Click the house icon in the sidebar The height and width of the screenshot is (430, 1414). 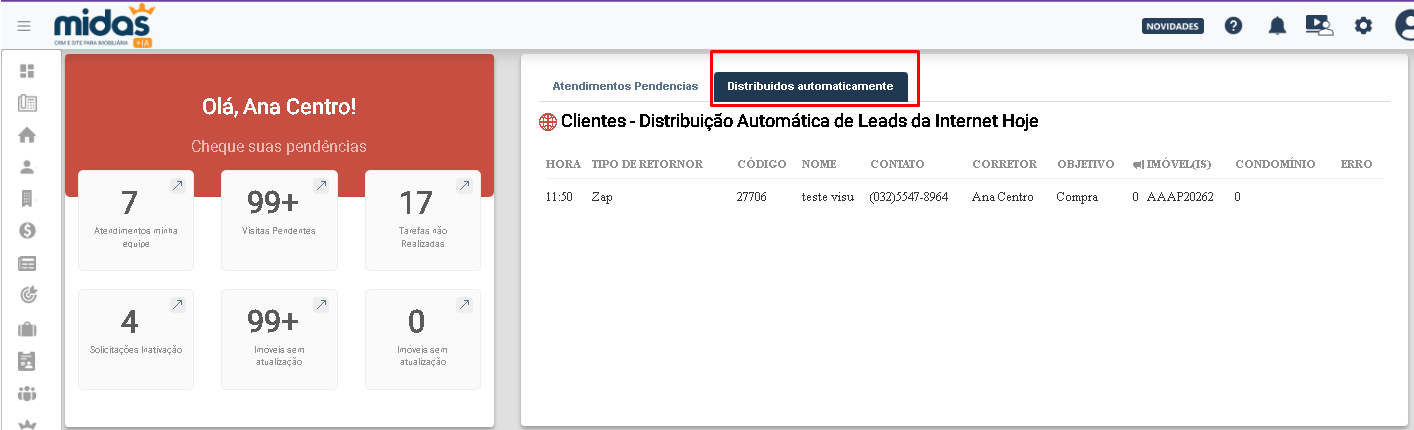27,135
